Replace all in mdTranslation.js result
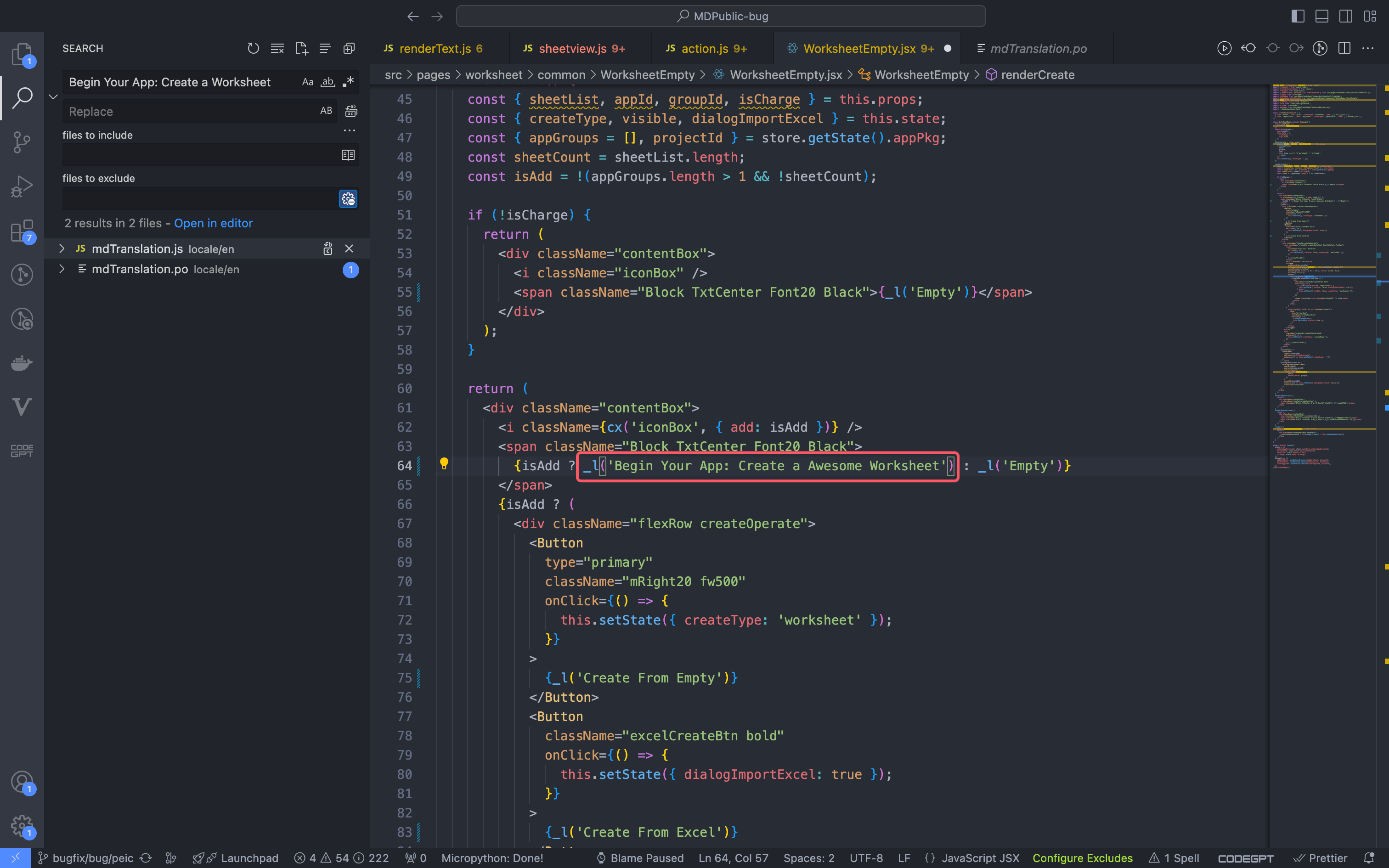1389x868 pixels. (x=328, y=248)
